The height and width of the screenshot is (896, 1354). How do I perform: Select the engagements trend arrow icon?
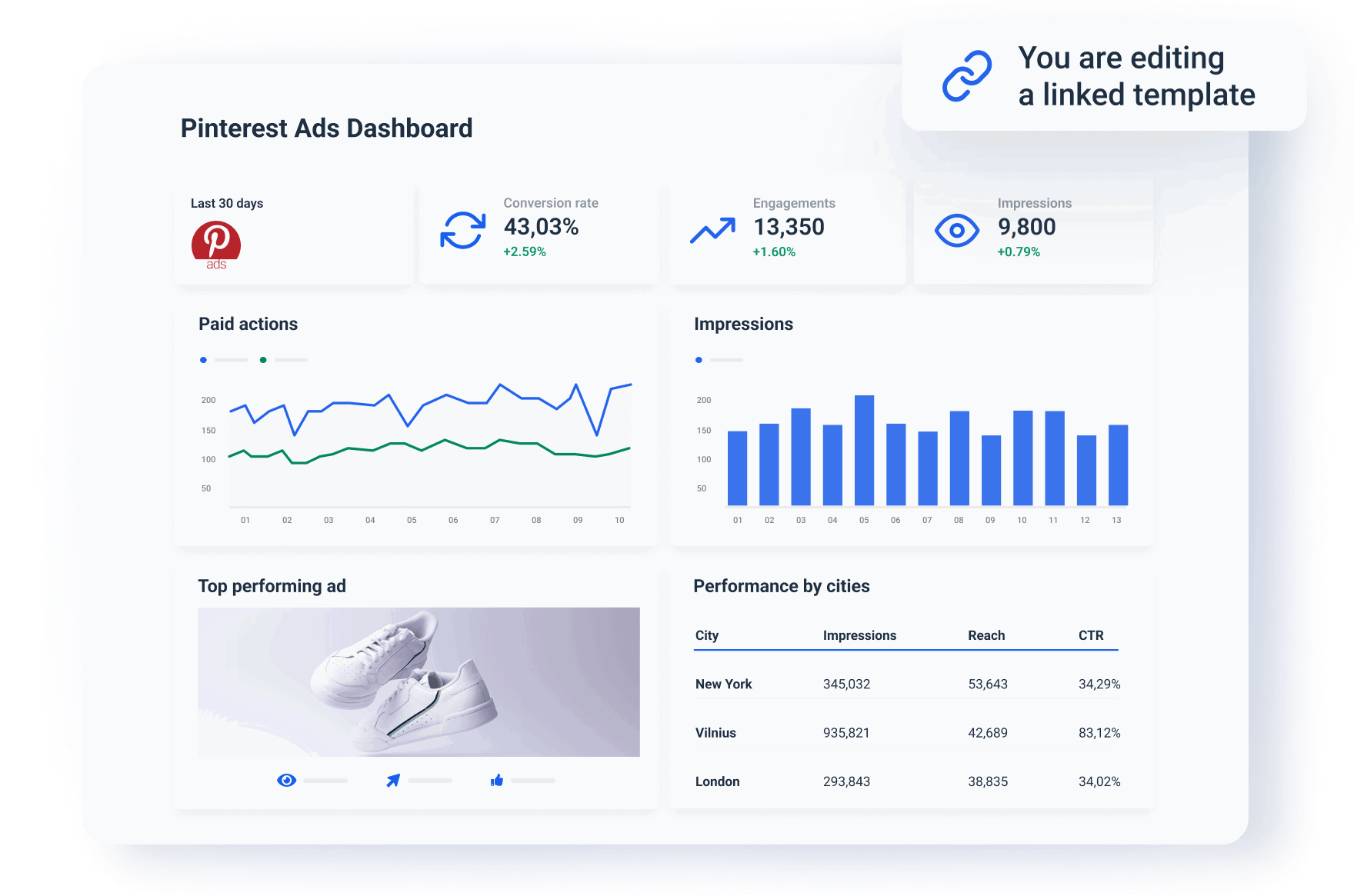(712, 229)
